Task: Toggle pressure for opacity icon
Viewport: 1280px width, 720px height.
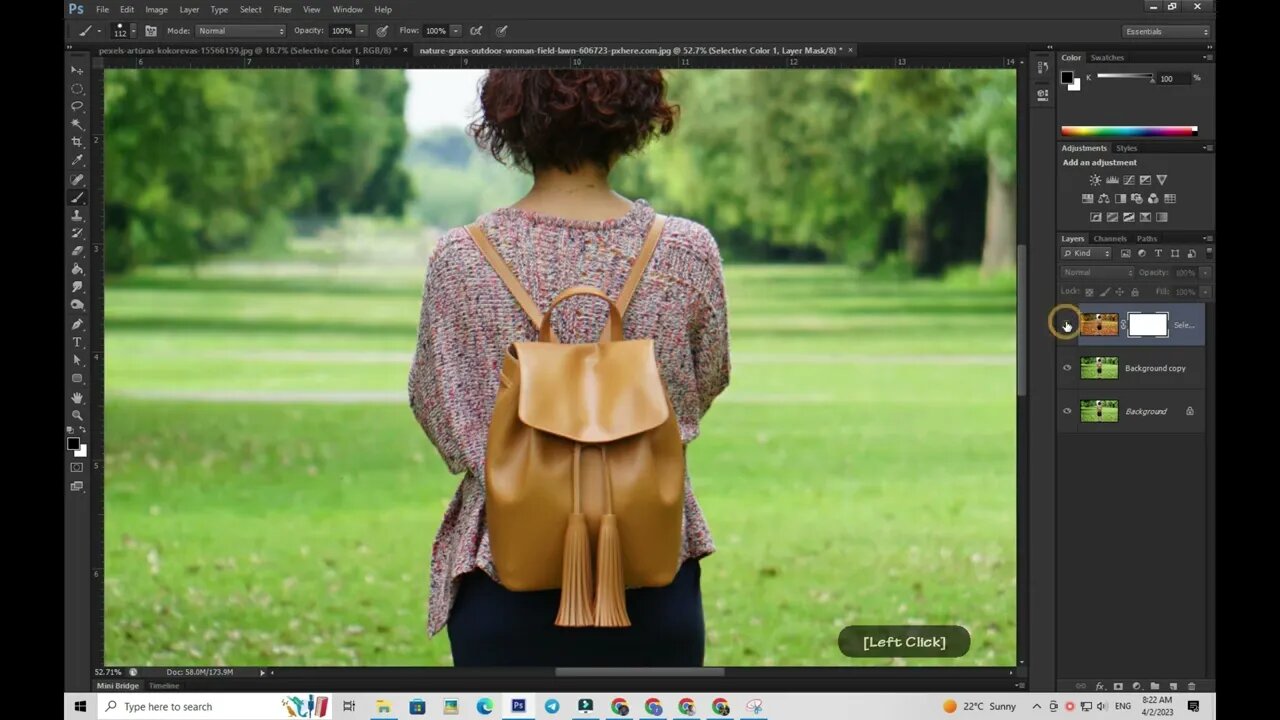Action: (382, 31)
